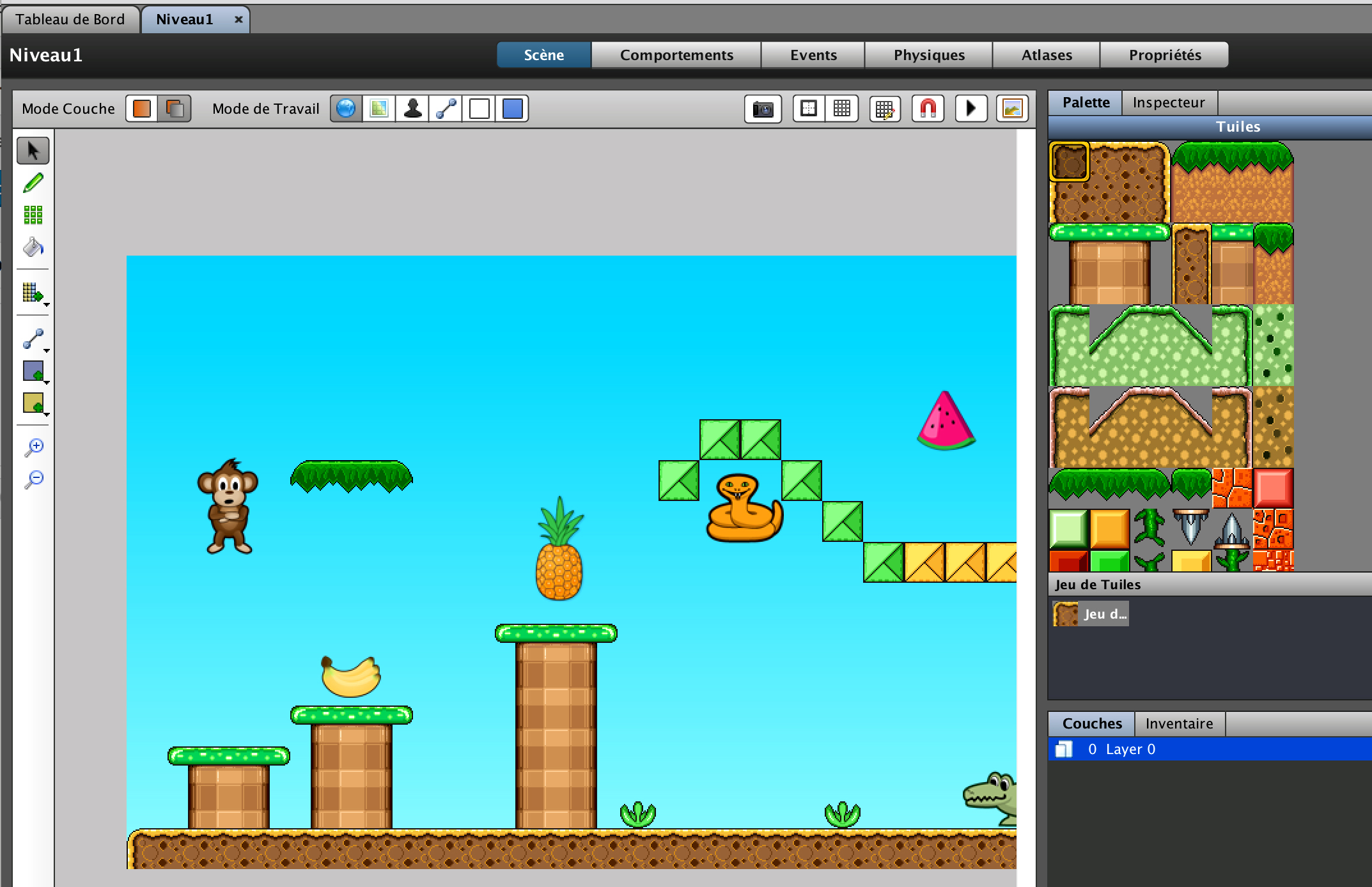Select the paint bucket fill tool
The width and height of the screenshot is (1372, 887).
33,247
